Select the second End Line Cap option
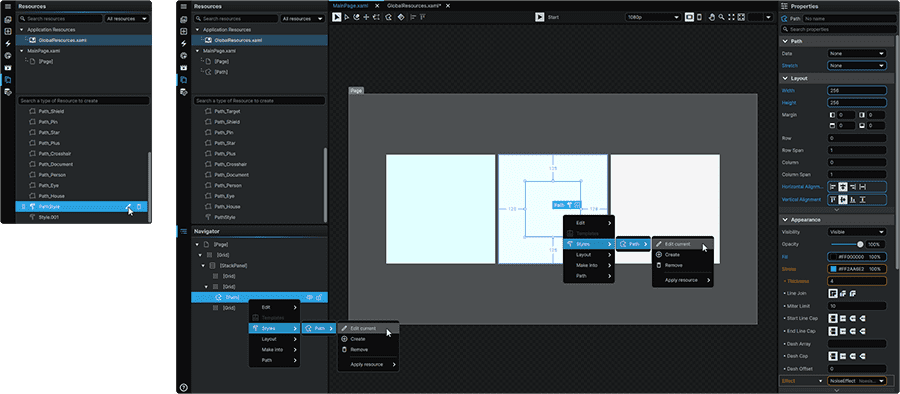 click(x=843, y=331)
